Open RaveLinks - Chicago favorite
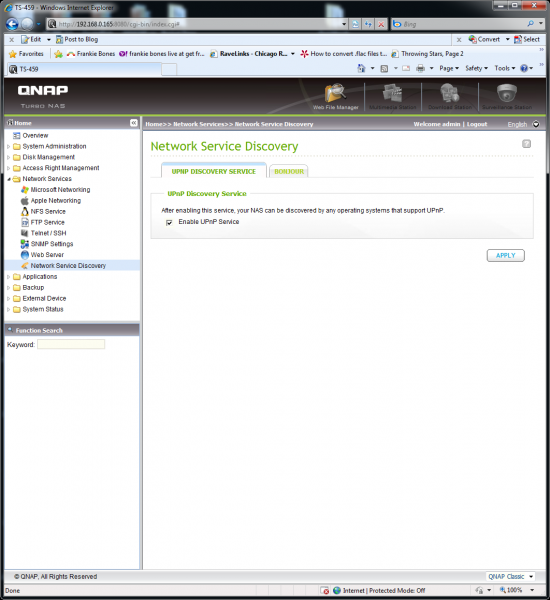This screenshot has width=550, height=600. click(248, 54)
